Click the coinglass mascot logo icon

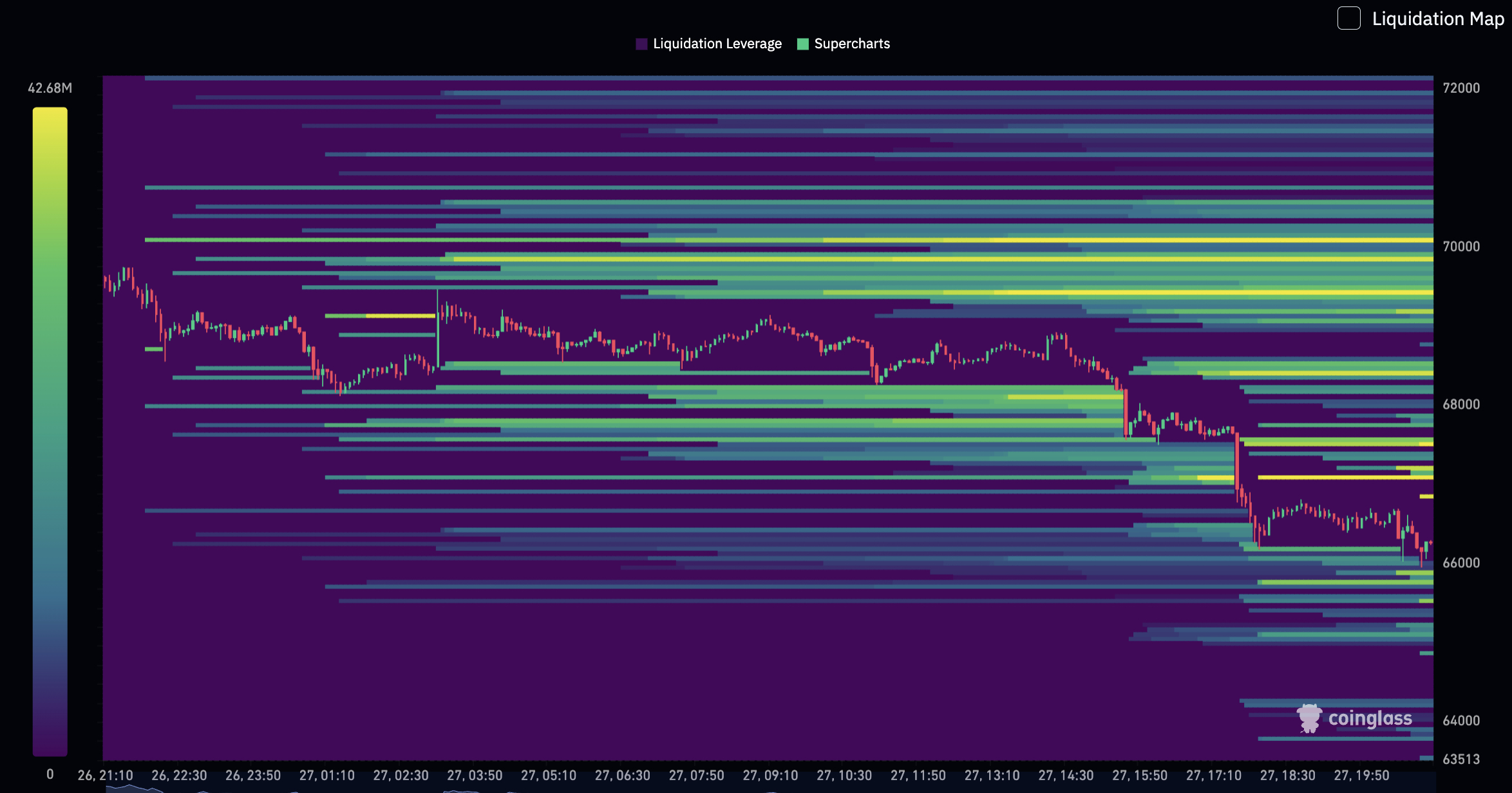point(1309,718)
